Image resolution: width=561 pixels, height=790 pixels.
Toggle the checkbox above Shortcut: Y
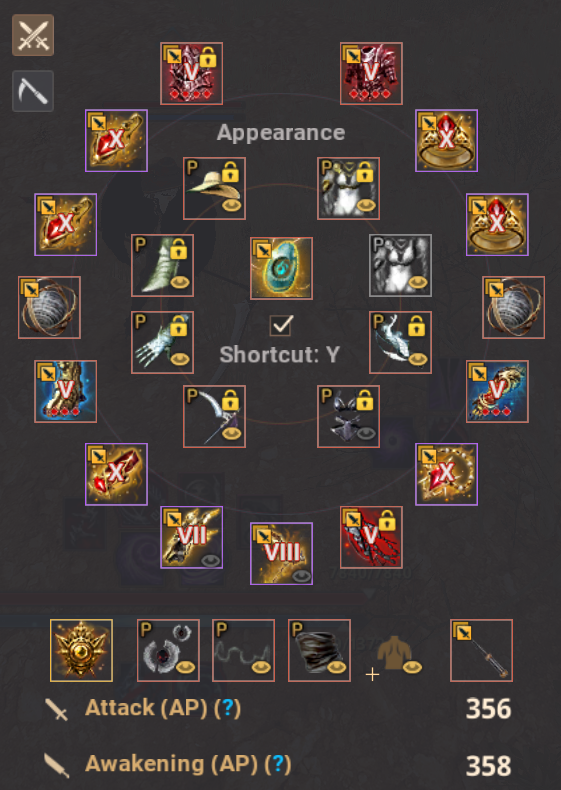[281, 325]
